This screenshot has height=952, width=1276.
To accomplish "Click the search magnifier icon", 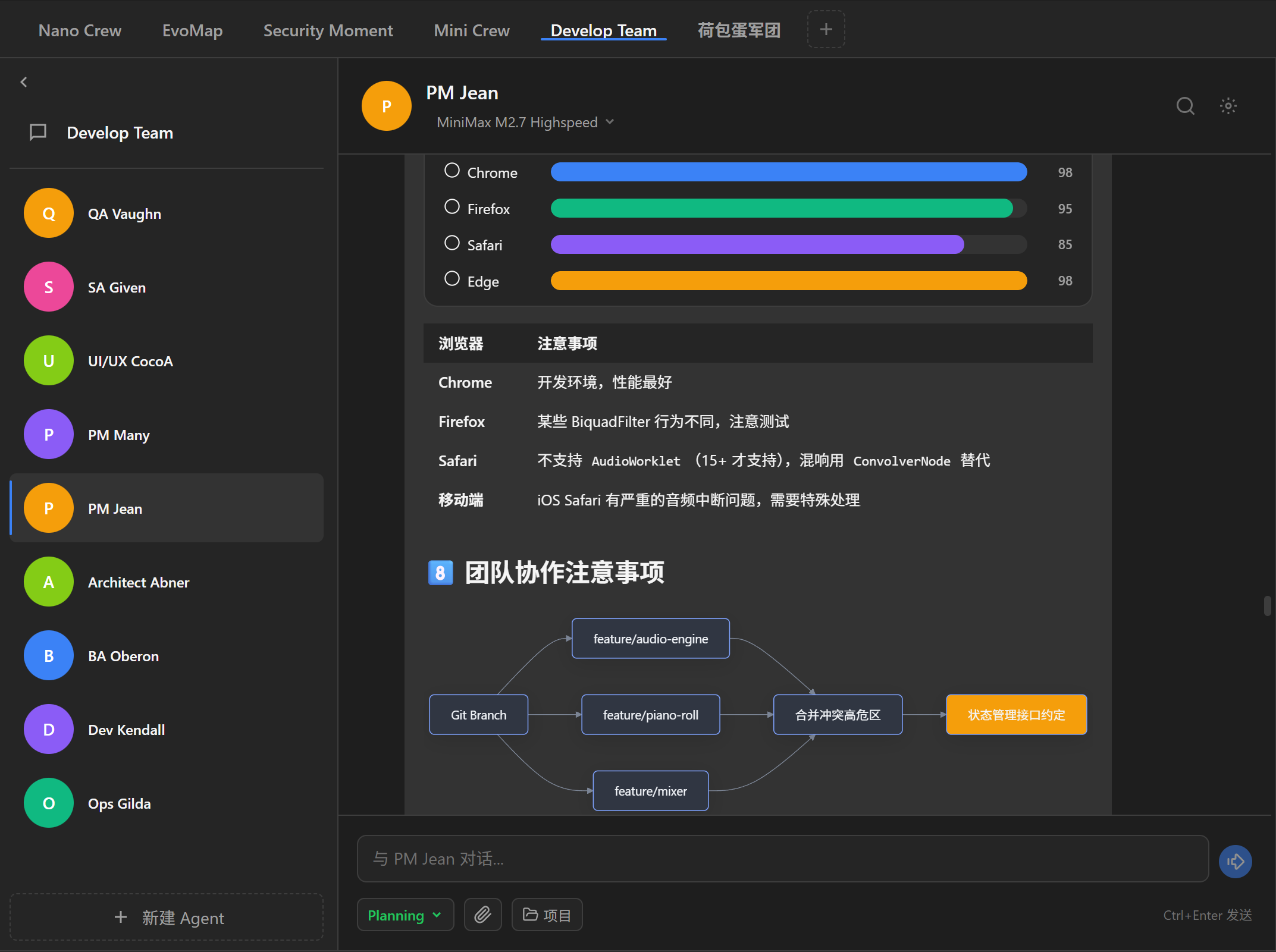I will click(1185, 106).
